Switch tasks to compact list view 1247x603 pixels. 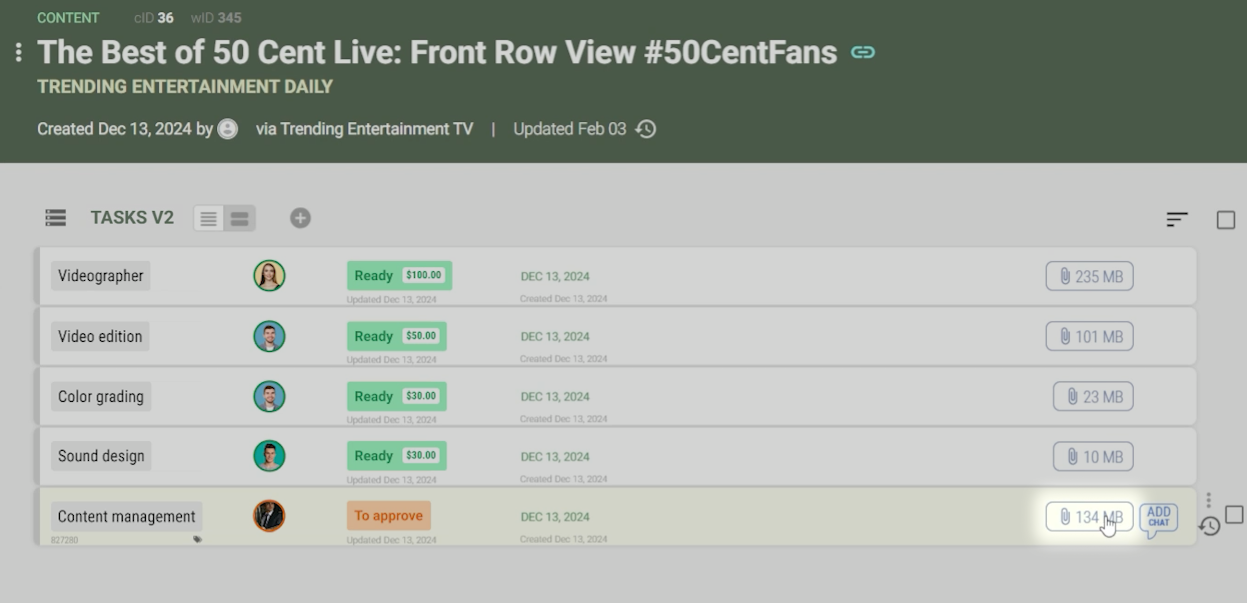(x=209, y=219)
